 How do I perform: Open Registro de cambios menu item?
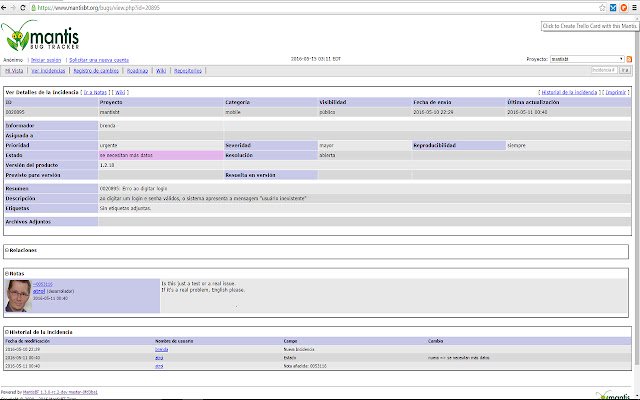[x=96, y=71]
